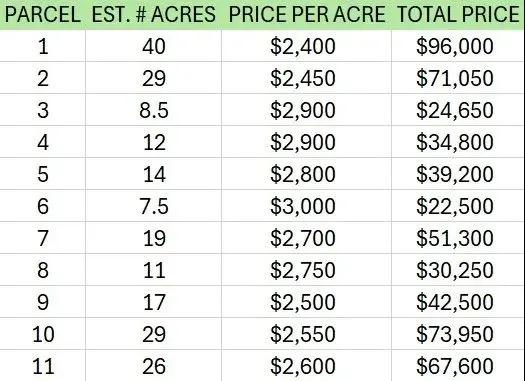
Task: Select the TOTAL PRICE header cell
Action: (458, 15)
